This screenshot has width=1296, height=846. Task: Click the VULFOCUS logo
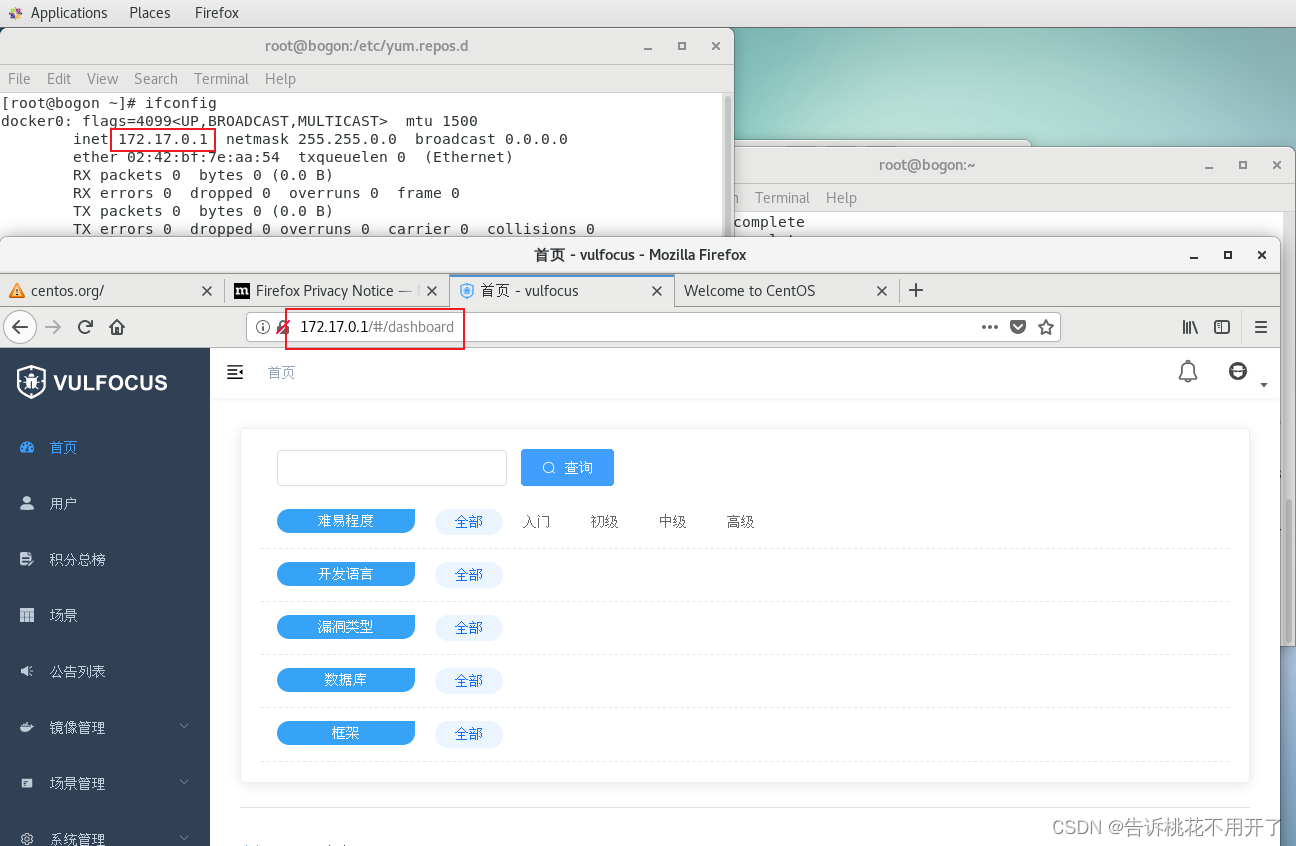[92, 382]
